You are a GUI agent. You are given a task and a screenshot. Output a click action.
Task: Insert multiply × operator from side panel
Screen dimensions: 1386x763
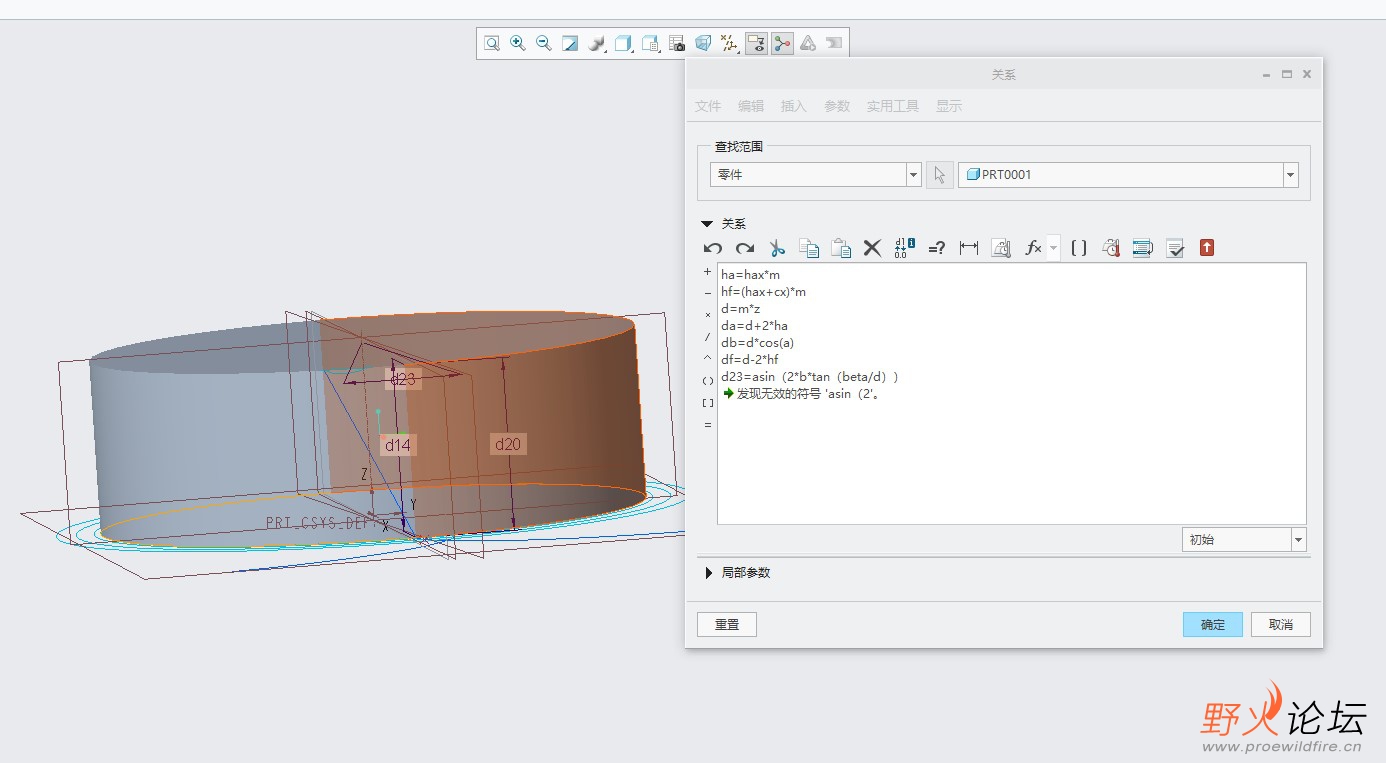pyautogui.click(x=708, y=315)
